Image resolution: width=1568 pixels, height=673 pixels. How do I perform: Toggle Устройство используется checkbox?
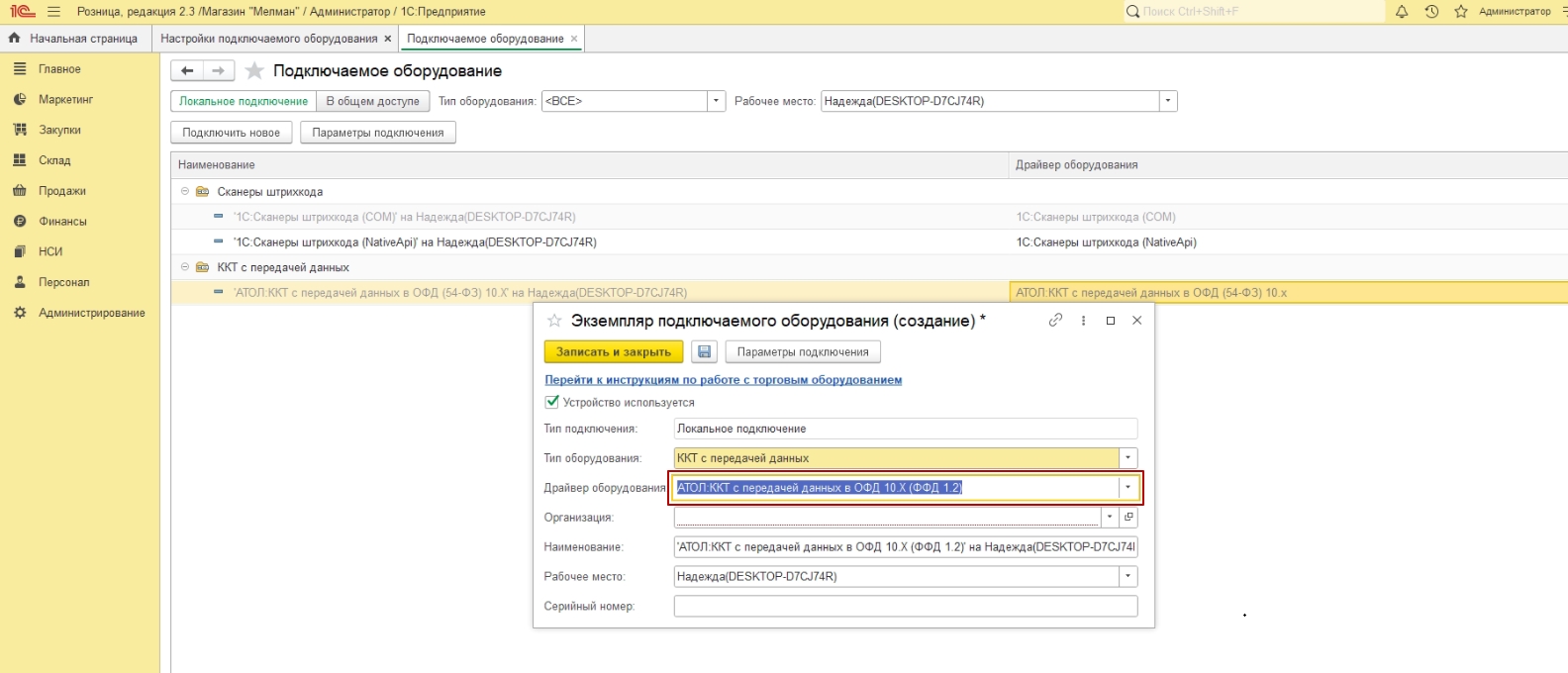(552, 402)
